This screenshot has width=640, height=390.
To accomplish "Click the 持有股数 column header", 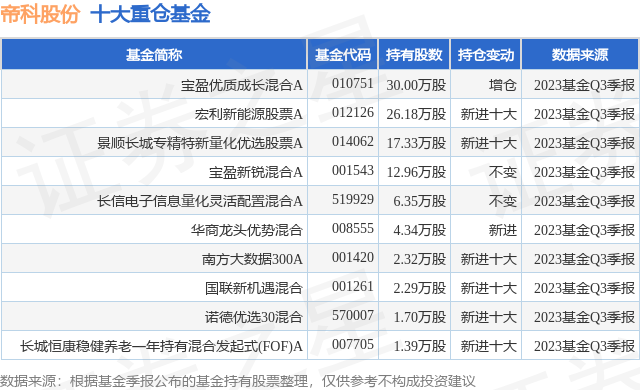I will 414,55.
